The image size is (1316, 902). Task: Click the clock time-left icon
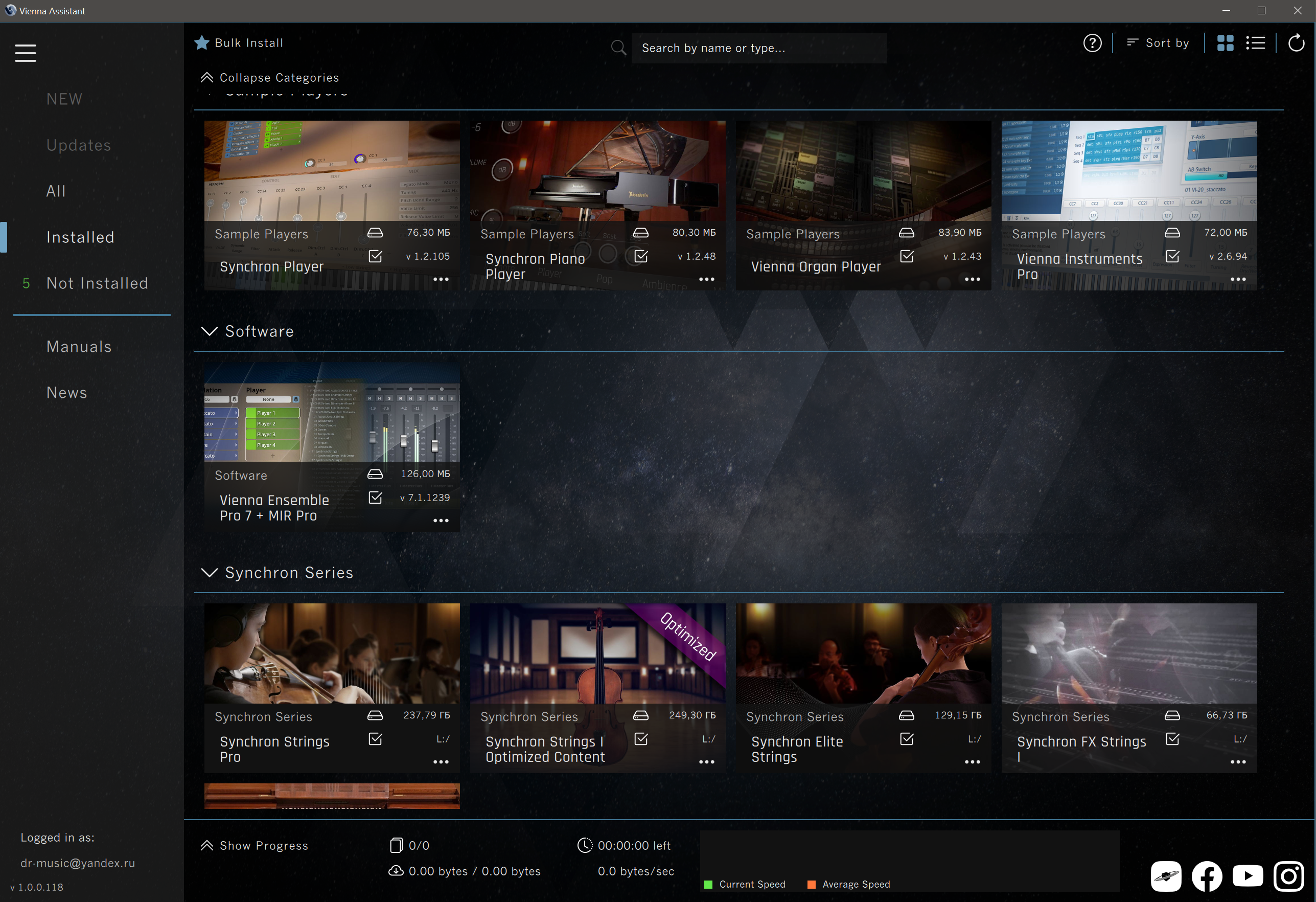coord(584,845)
